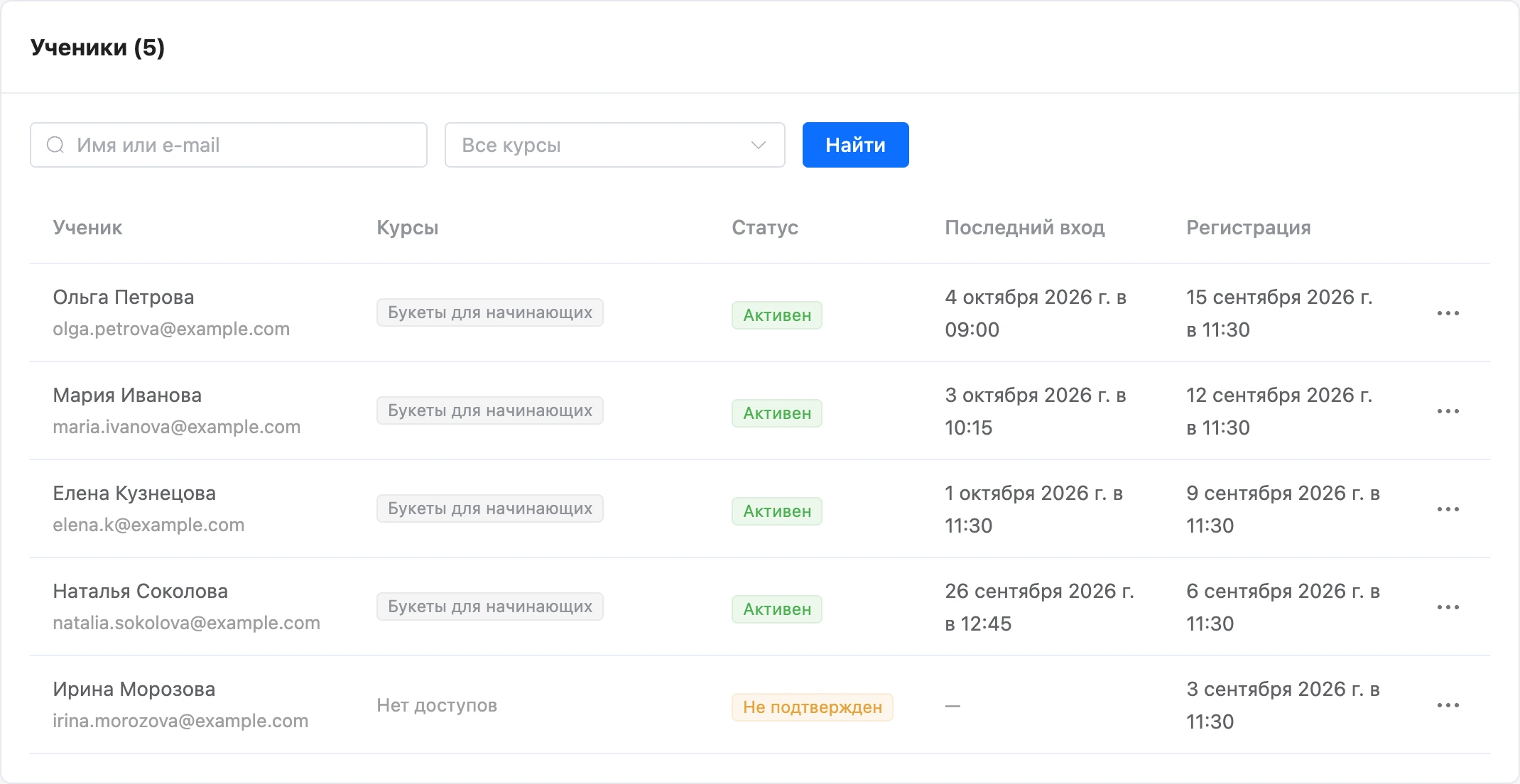Screen dimensions: 1520x784
Task: Click email irina.morozova@example.com
Action: click(180, 721)
